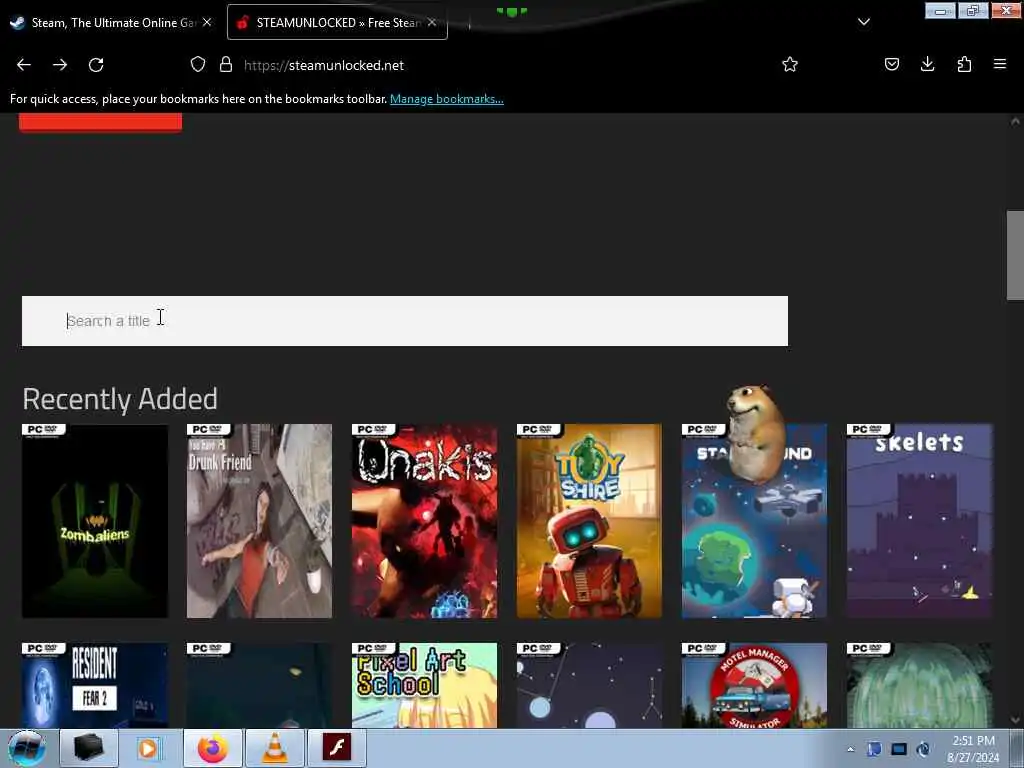Close the Steam tab
The width and height of the screenshot is (1024, 768).
(207, 22)
